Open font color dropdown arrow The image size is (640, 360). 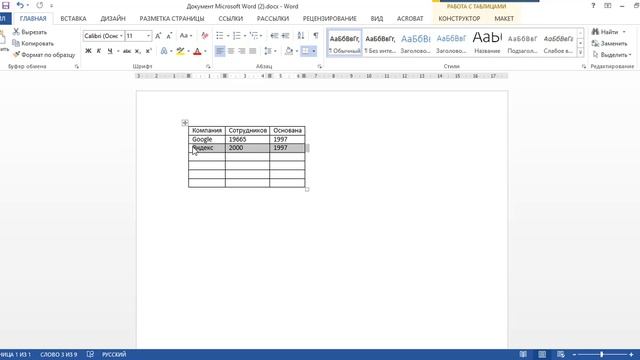coord(205,51)
